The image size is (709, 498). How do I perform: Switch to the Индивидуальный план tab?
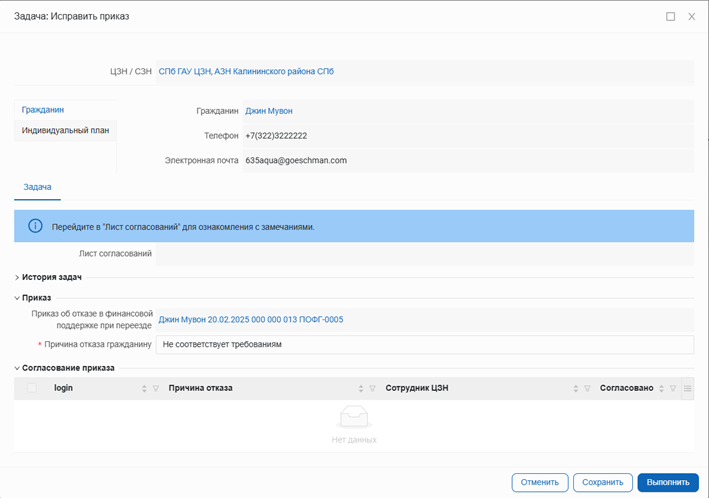pyautogui.click(x=65, y=130)
